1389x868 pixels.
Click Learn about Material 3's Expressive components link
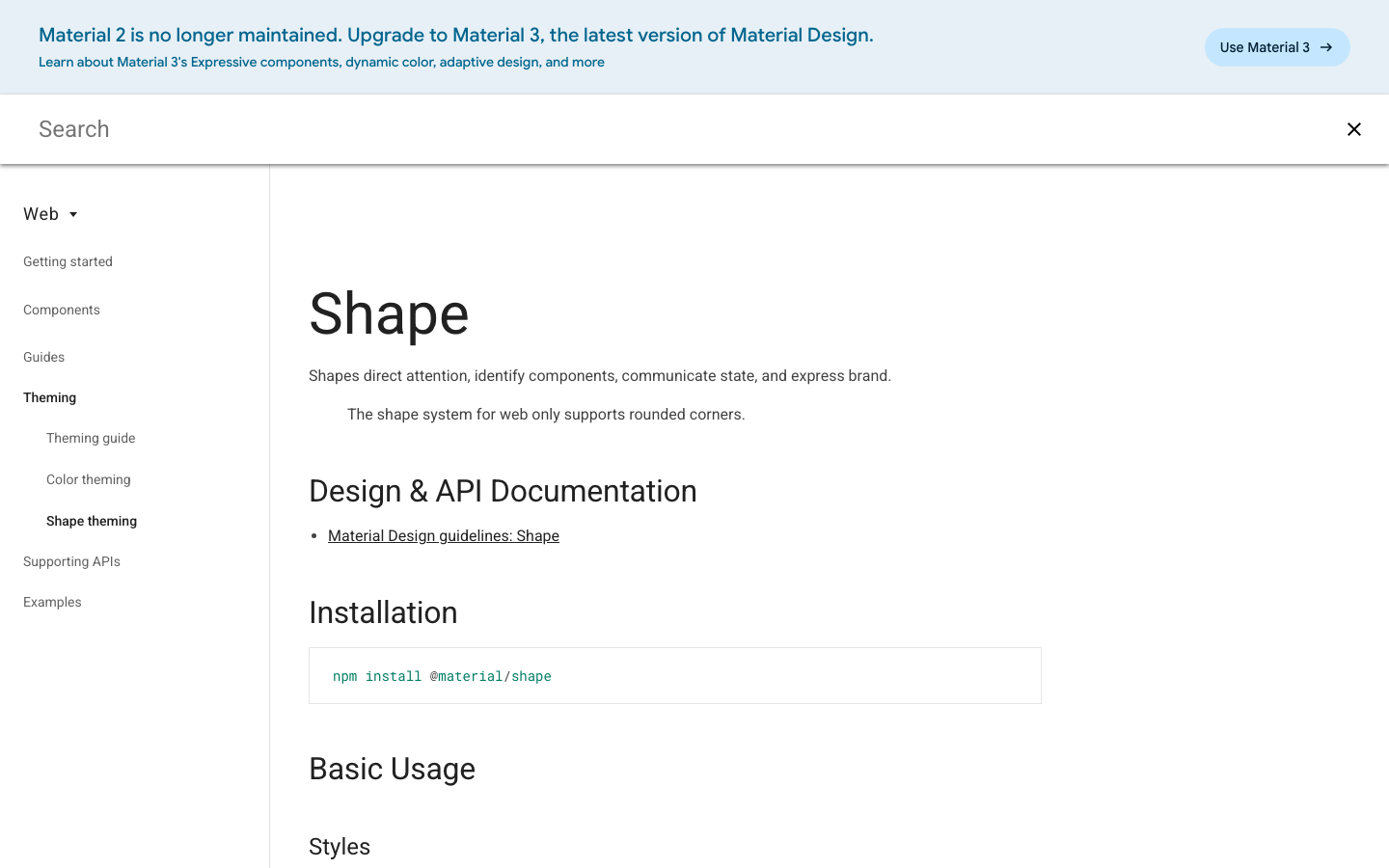[321, 62]
